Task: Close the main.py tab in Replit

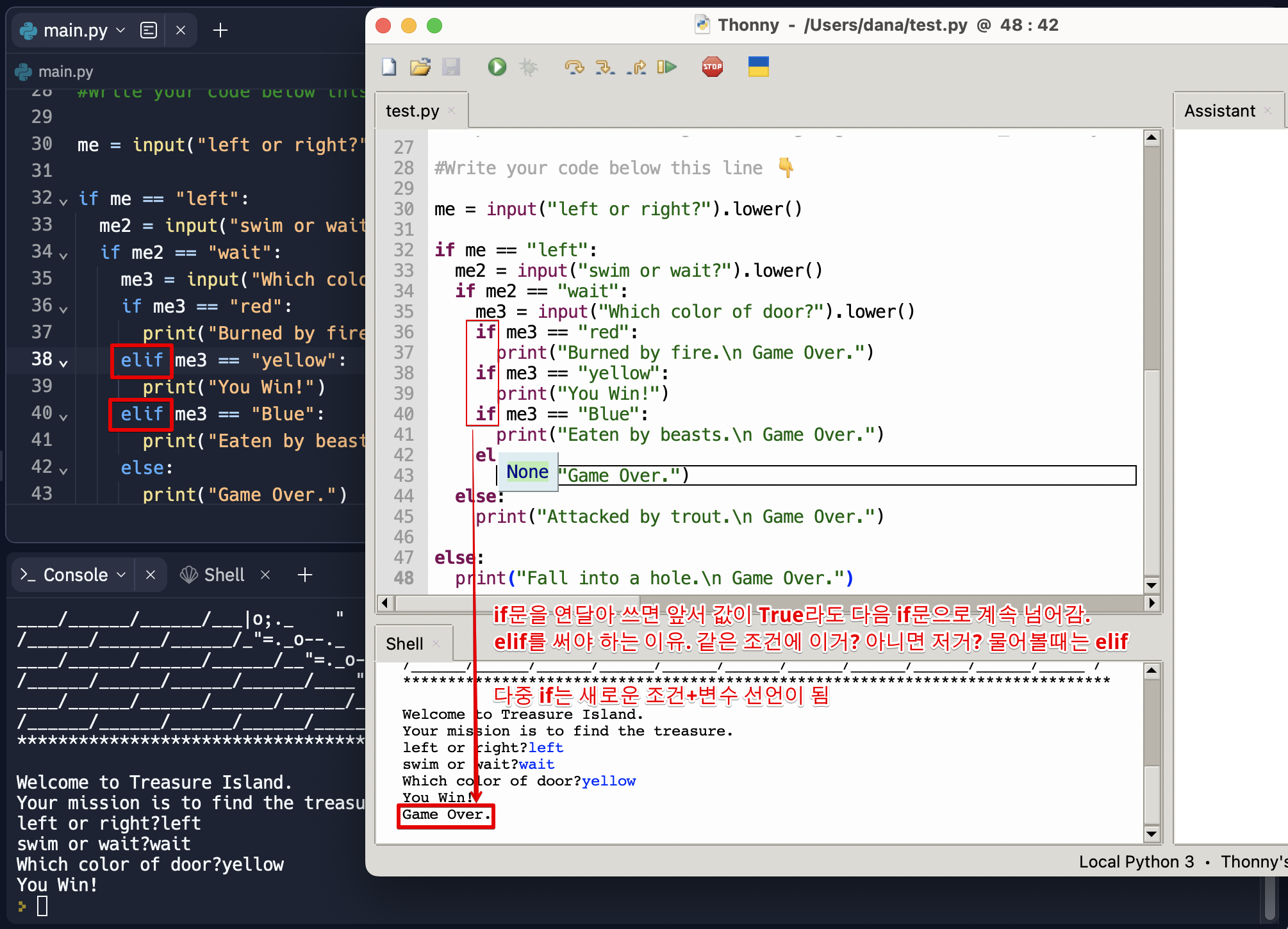Action: (181, 30)
